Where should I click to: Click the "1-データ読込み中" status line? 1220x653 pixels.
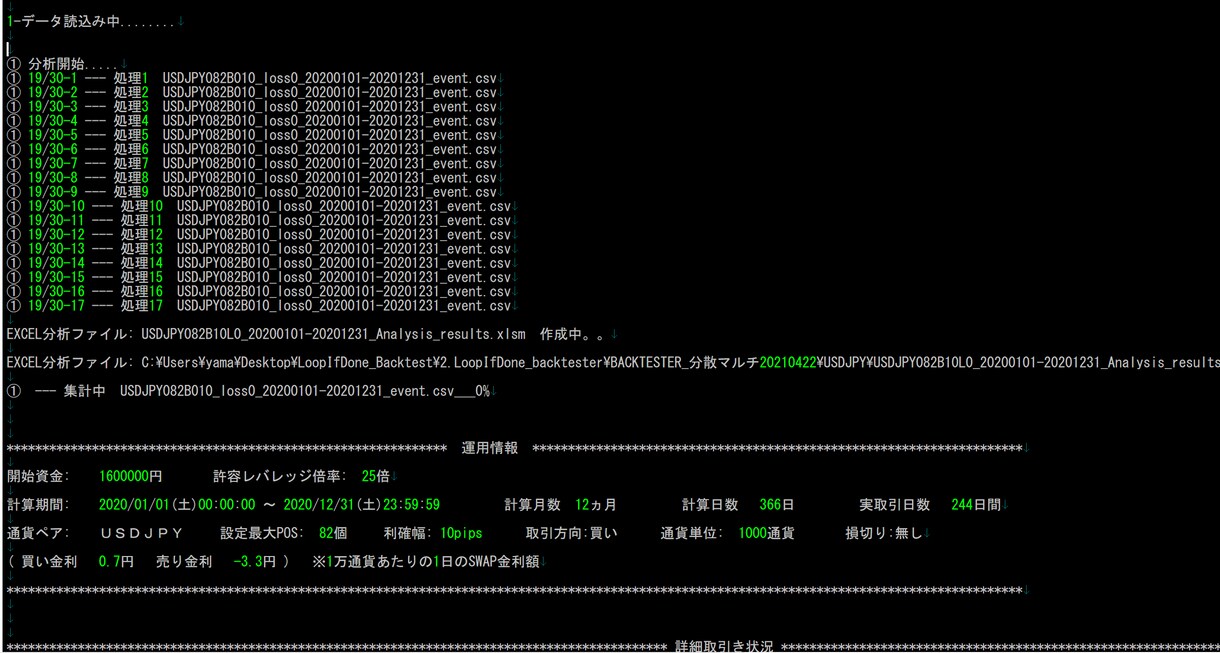pyautogui.click(x=90, y=20)
